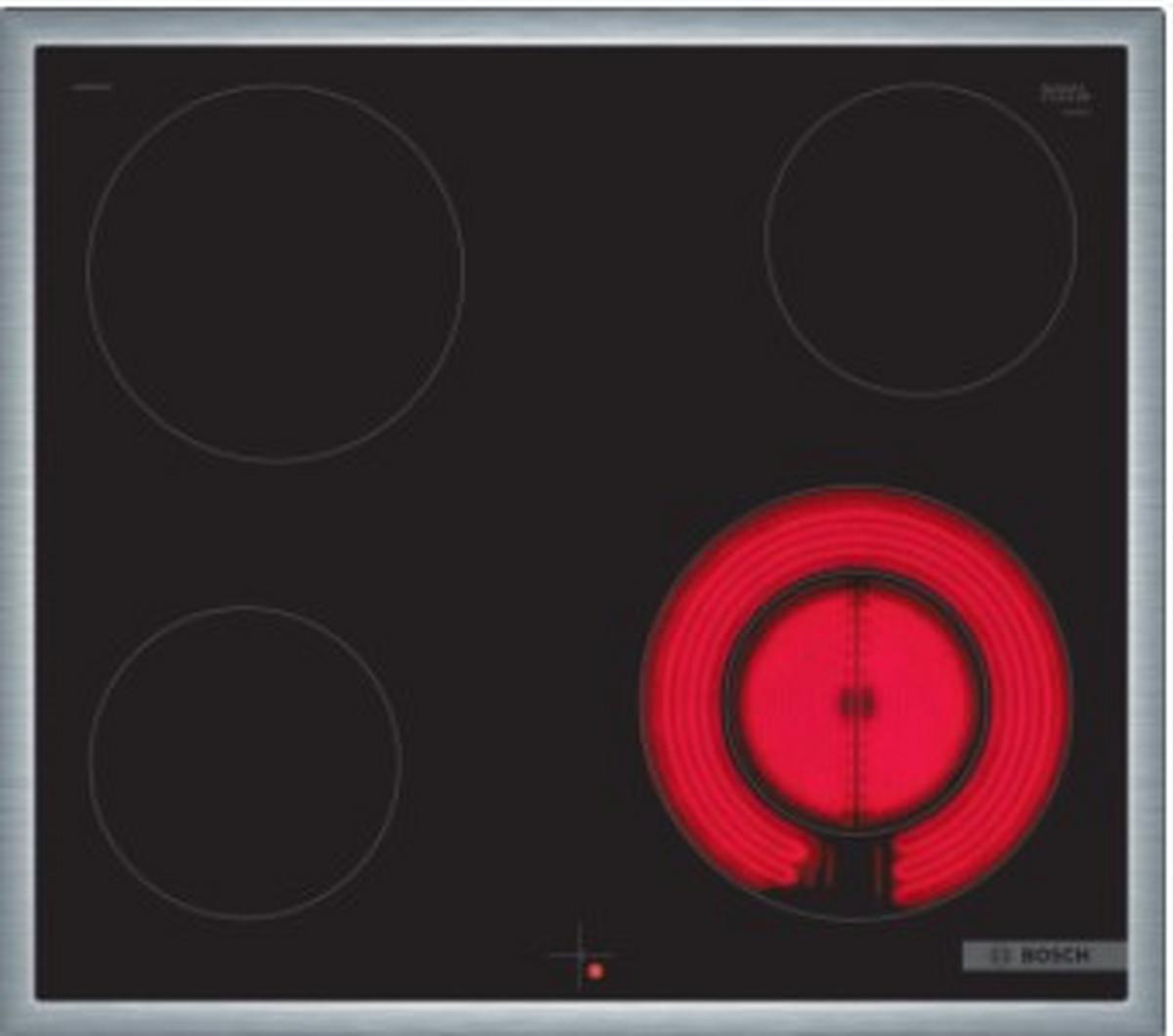
Task: Click the crosshair zone indicator marking
Action: pos(581,951)
